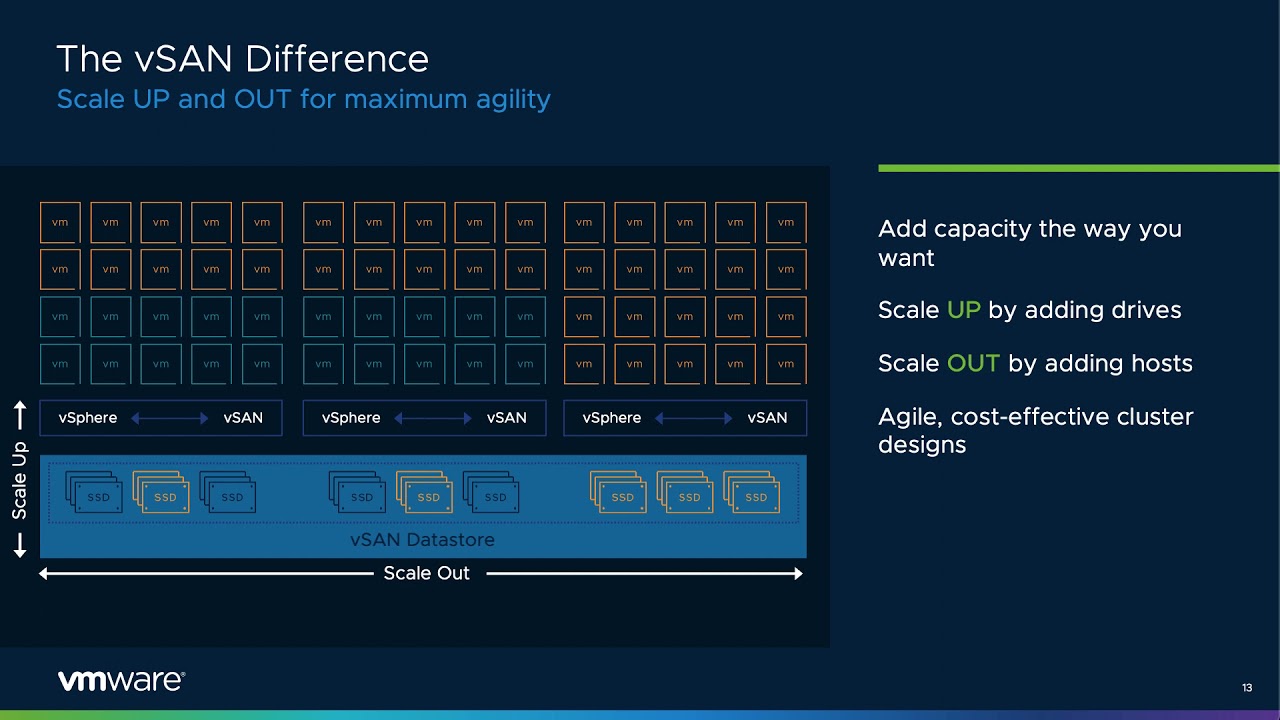The width and height of the screenshot is (1280, 720).
Task: Click the slide title The vSAN Difference
Action: (x=242, y=59)
